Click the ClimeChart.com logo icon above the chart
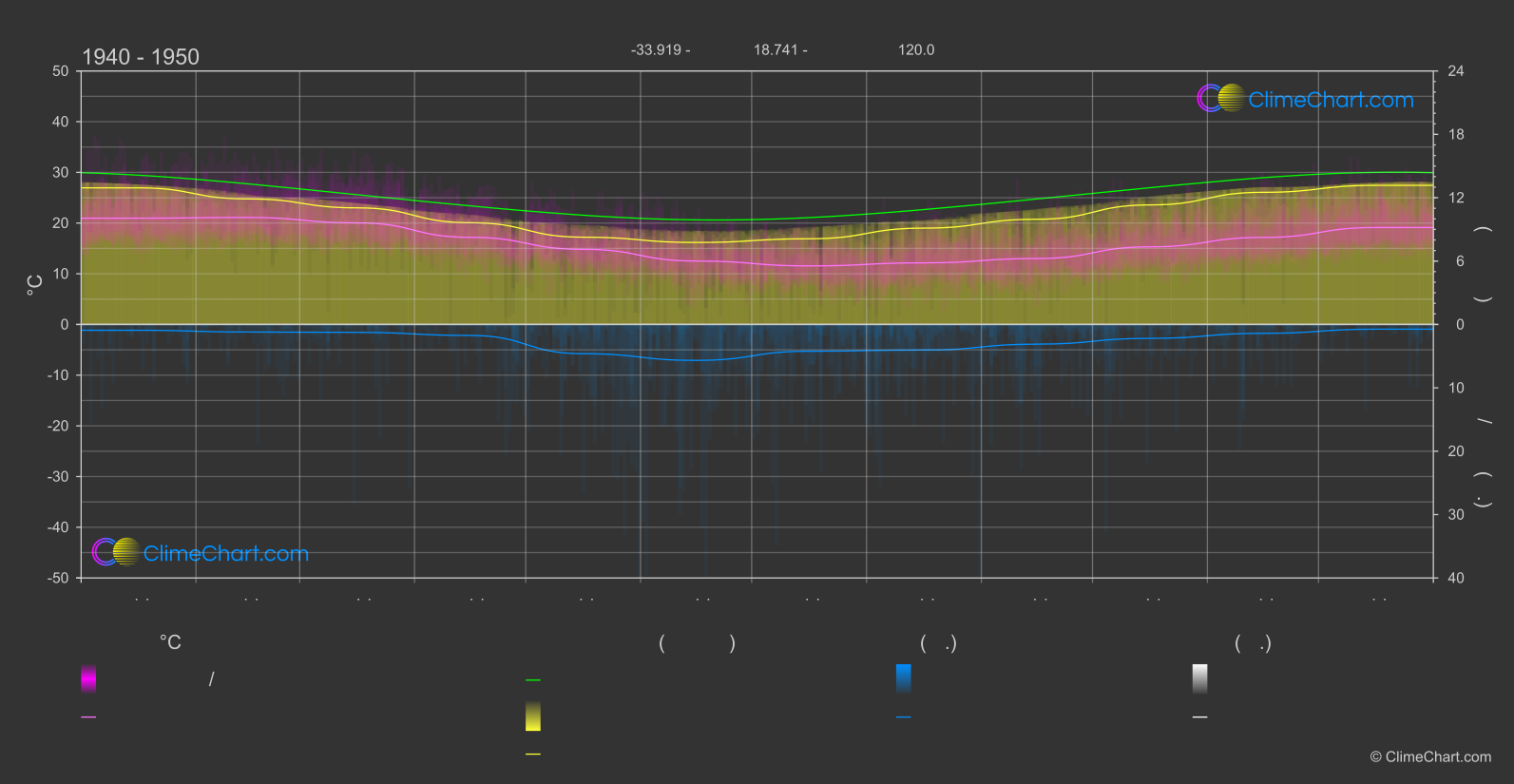The width and height of the screenshot is (1514, 784). tap(1220, 98)
